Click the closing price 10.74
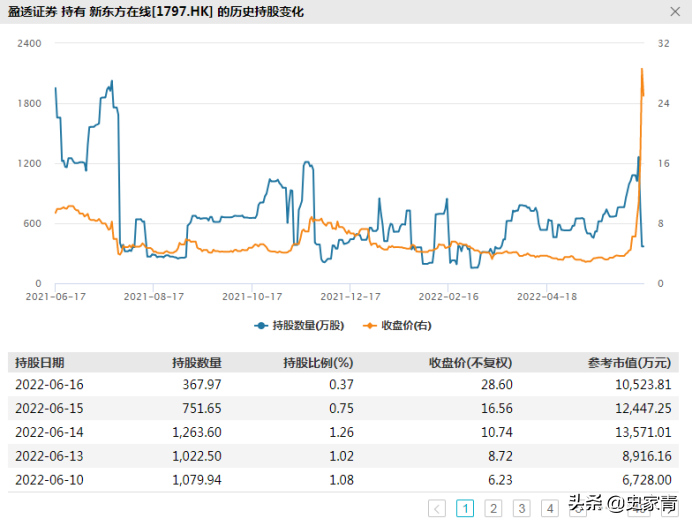This screenshot has height=527, width=693. (x=497, y=432)
